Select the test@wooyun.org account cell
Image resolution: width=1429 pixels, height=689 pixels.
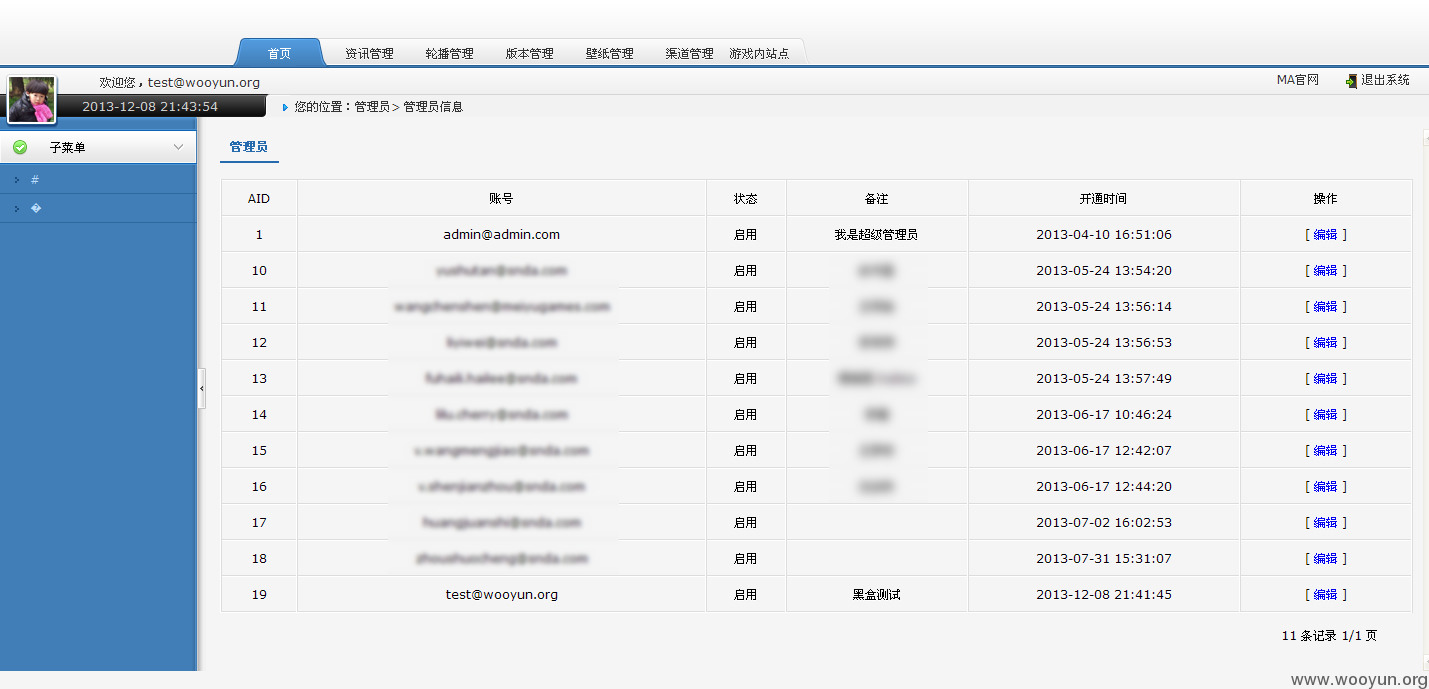point(502,595)
